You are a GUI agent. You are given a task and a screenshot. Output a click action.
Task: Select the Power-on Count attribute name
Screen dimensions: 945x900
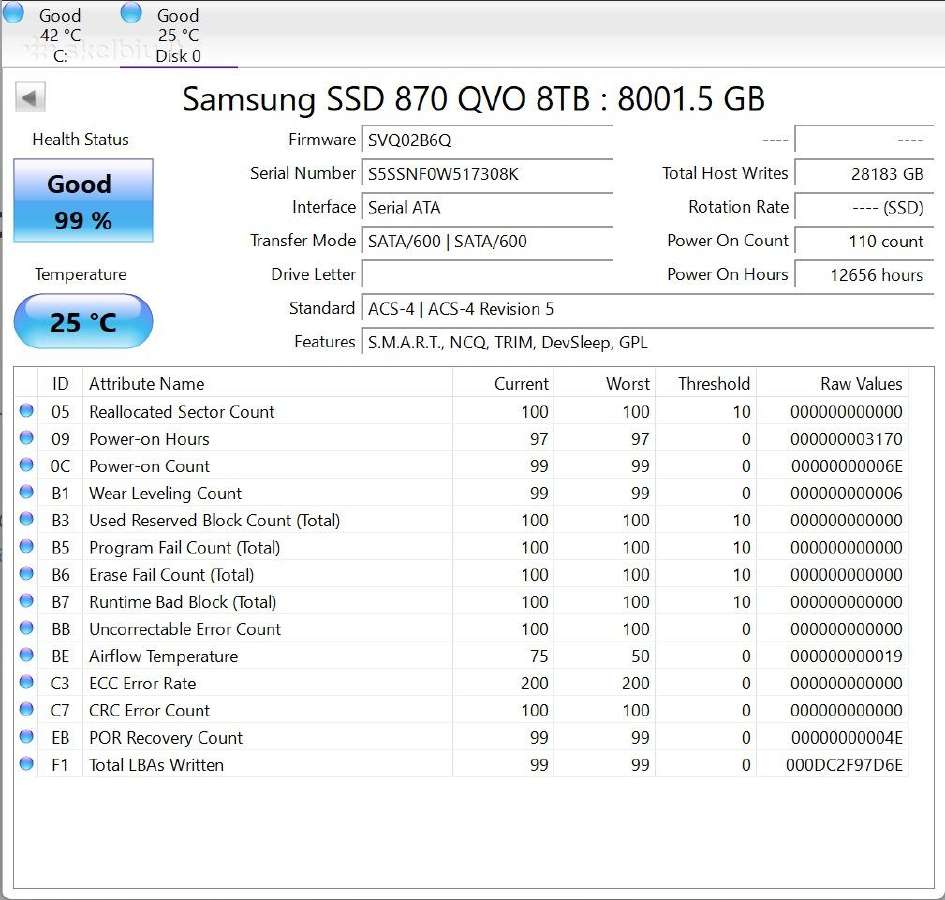click(149, 466)
